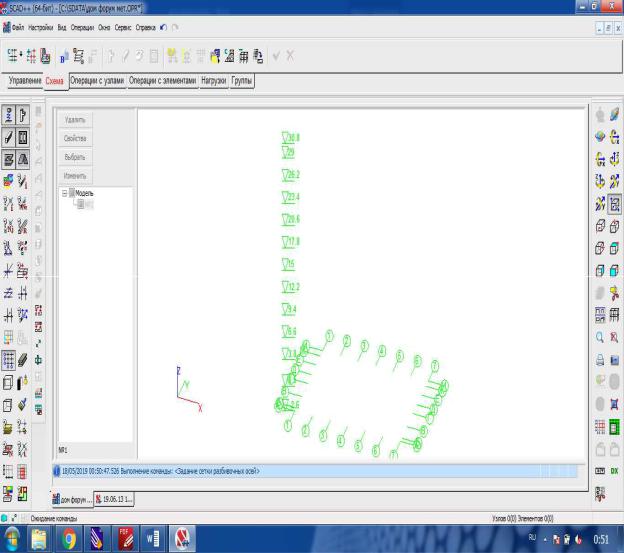Toggle the solid-element filter button beside the flat plate filter
The image size is (624, 553).
pyautogui.click(x=23, y=160)
